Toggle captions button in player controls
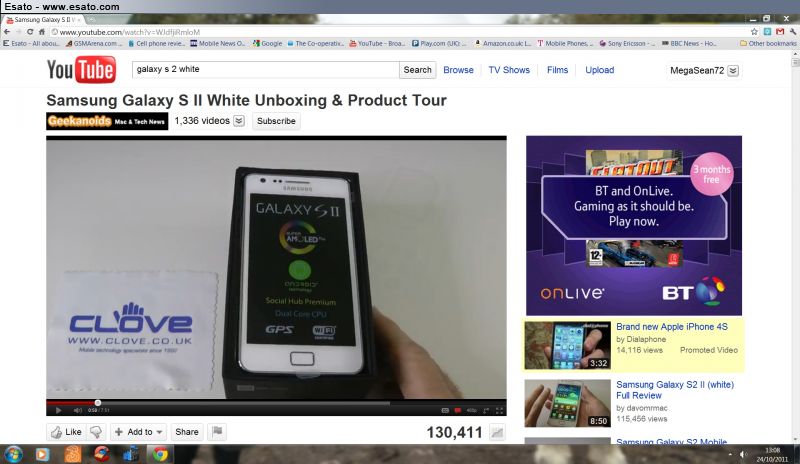Image resolution: width=800 pixels, height=464 pixels. [x=445, y=410]
